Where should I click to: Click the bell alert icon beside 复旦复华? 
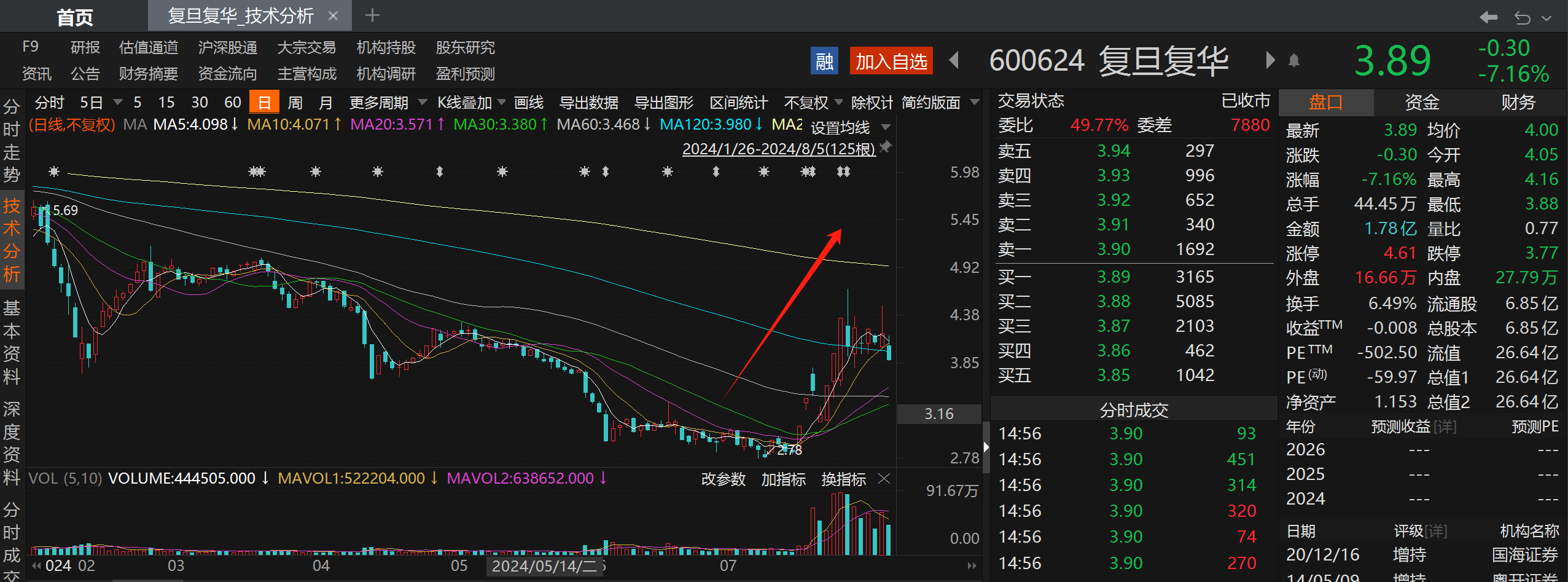tap(1294, 60)
